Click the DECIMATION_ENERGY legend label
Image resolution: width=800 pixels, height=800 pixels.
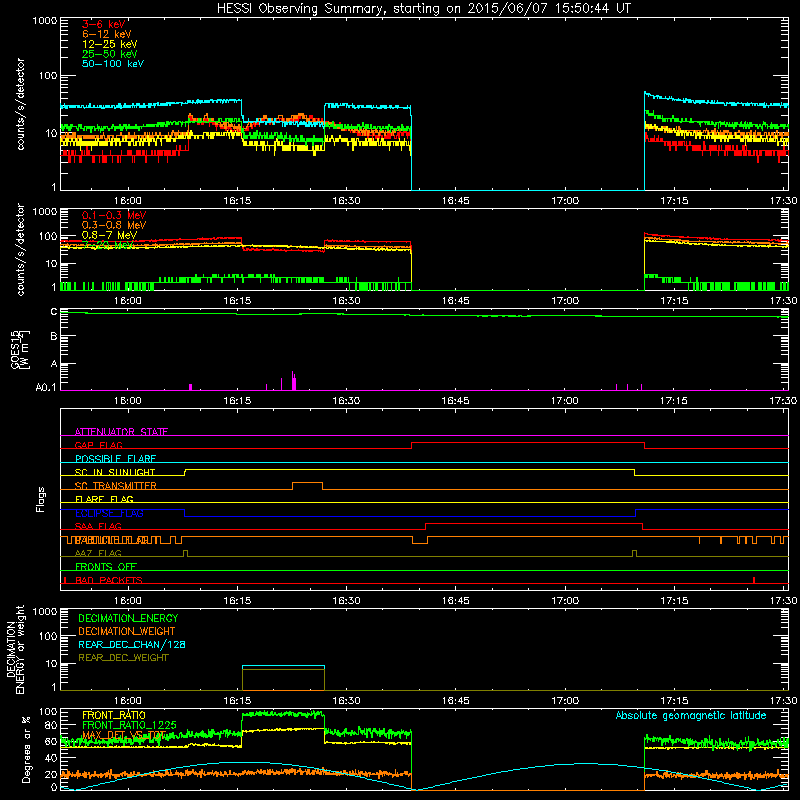[128, 618]
